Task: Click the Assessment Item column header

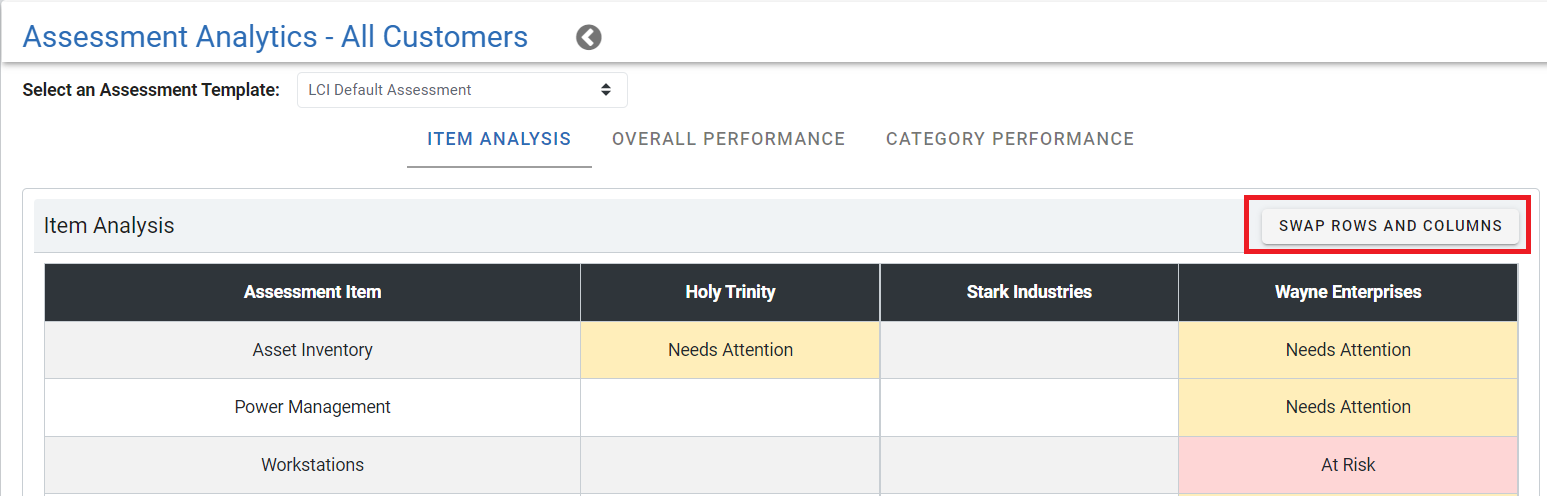Action: pyautogui.click(x=312, y=292)
